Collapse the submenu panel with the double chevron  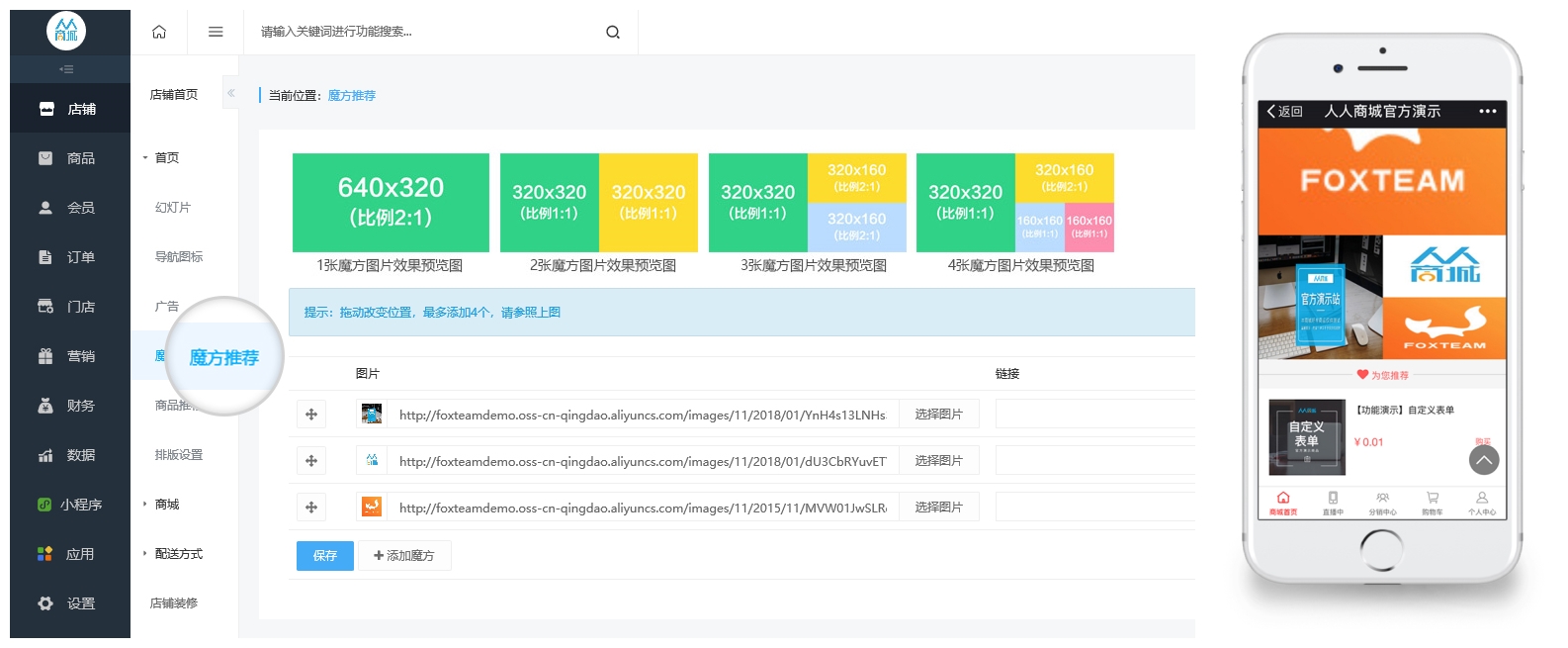click(230, 94)
